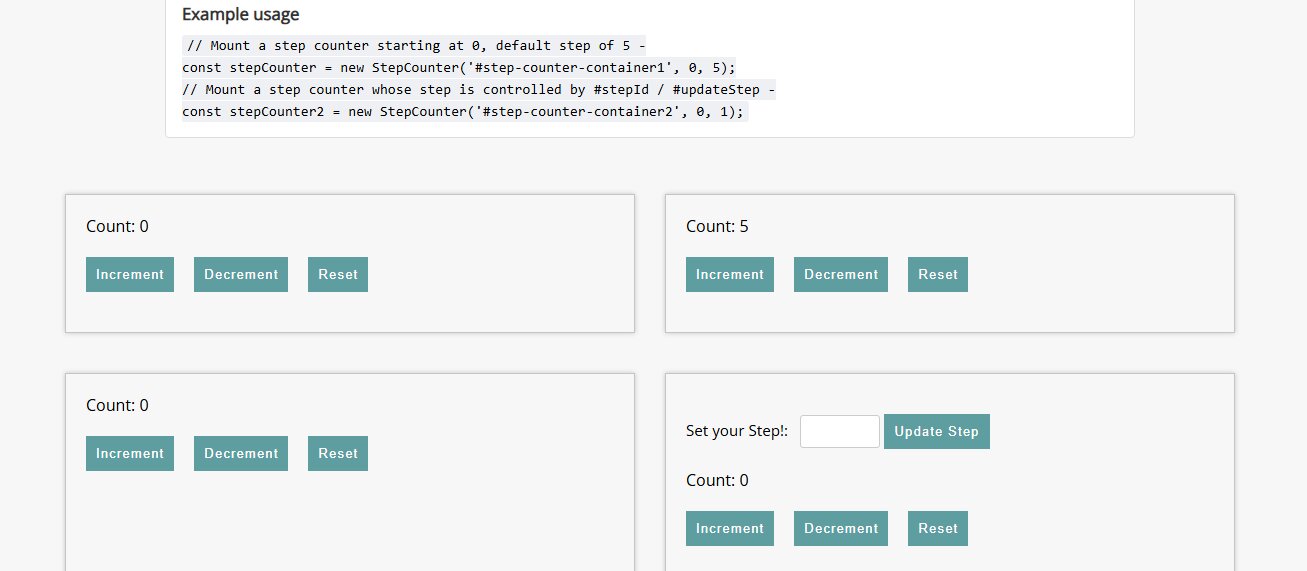1307x571 pixels.
Task: Click Increment in the bottom-left counter card
Action: pos(130,454)
